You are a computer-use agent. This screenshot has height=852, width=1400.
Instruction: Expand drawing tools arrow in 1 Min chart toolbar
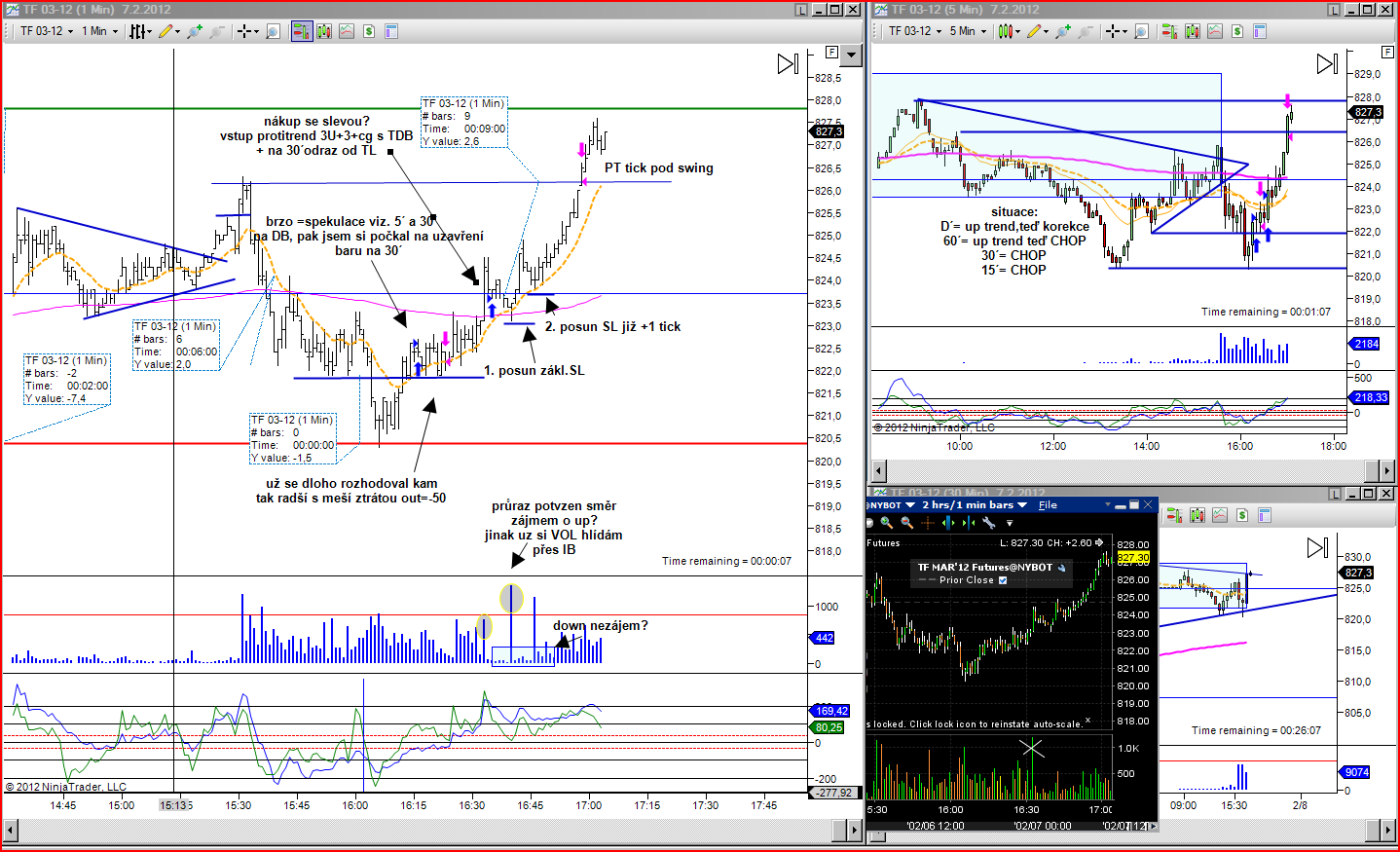coord(177,31)
